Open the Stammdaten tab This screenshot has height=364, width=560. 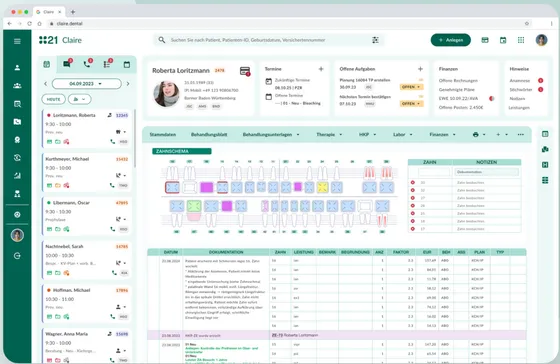click(x=163, y=135)
